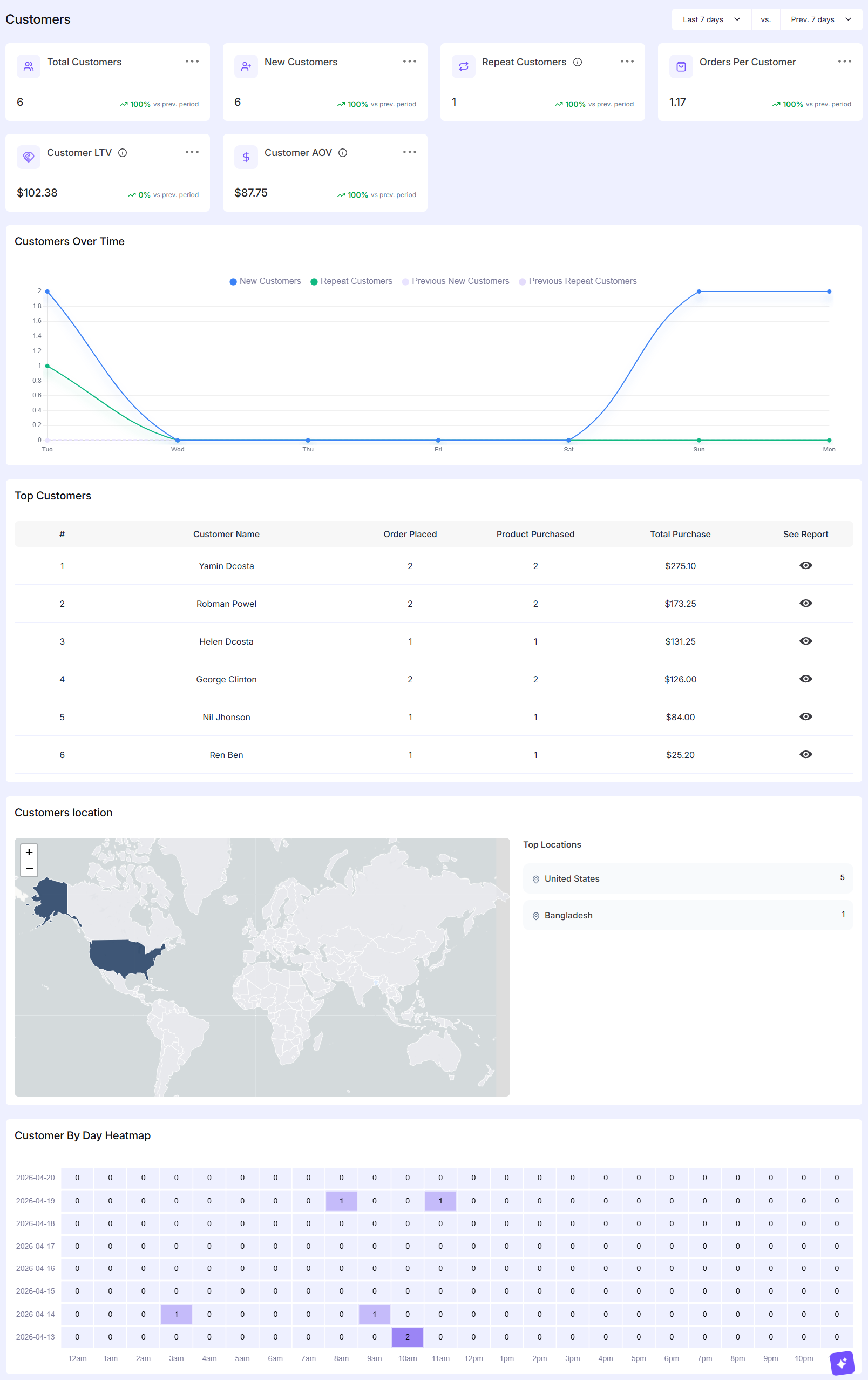Zoom in on the customers map
868x1380 pixels.
[29, 852]
